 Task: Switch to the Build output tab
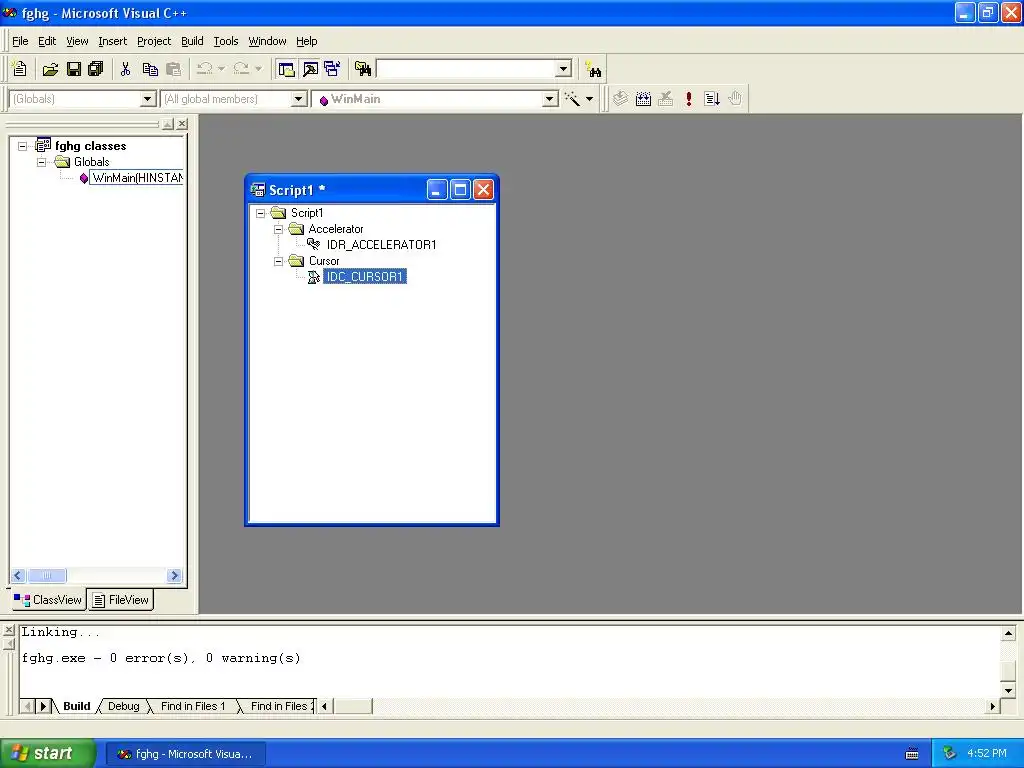tap(76, 706)
